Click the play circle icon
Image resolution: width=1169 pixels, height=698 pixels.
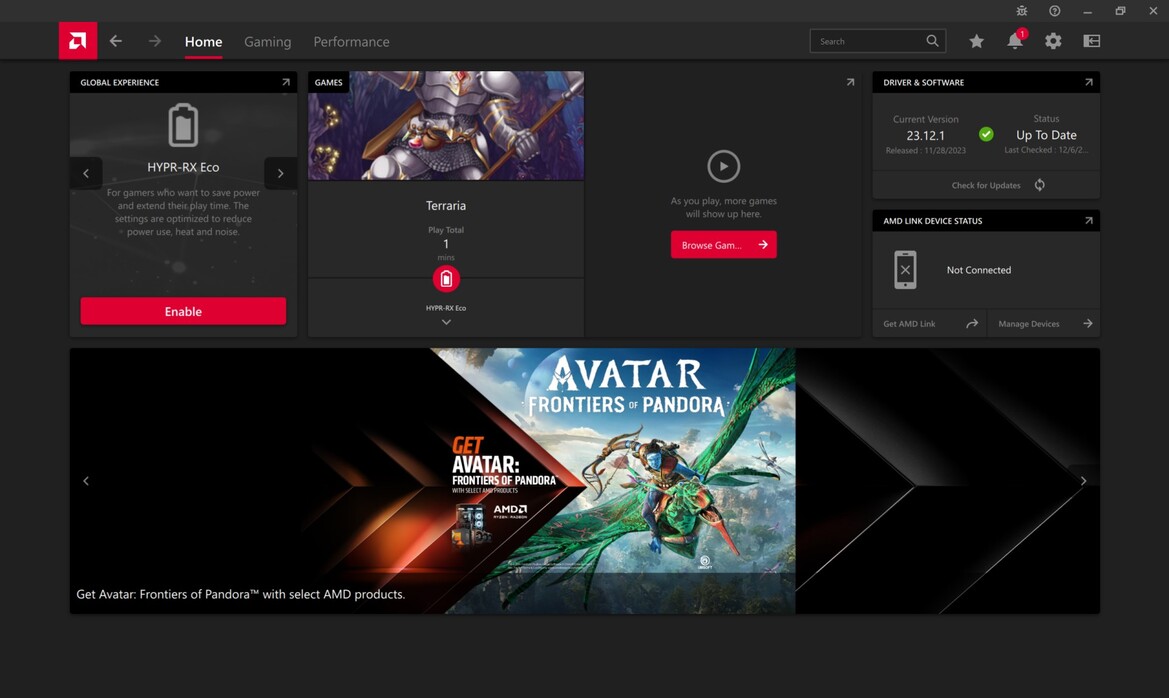pyautogui.click(x=723, y=166)
